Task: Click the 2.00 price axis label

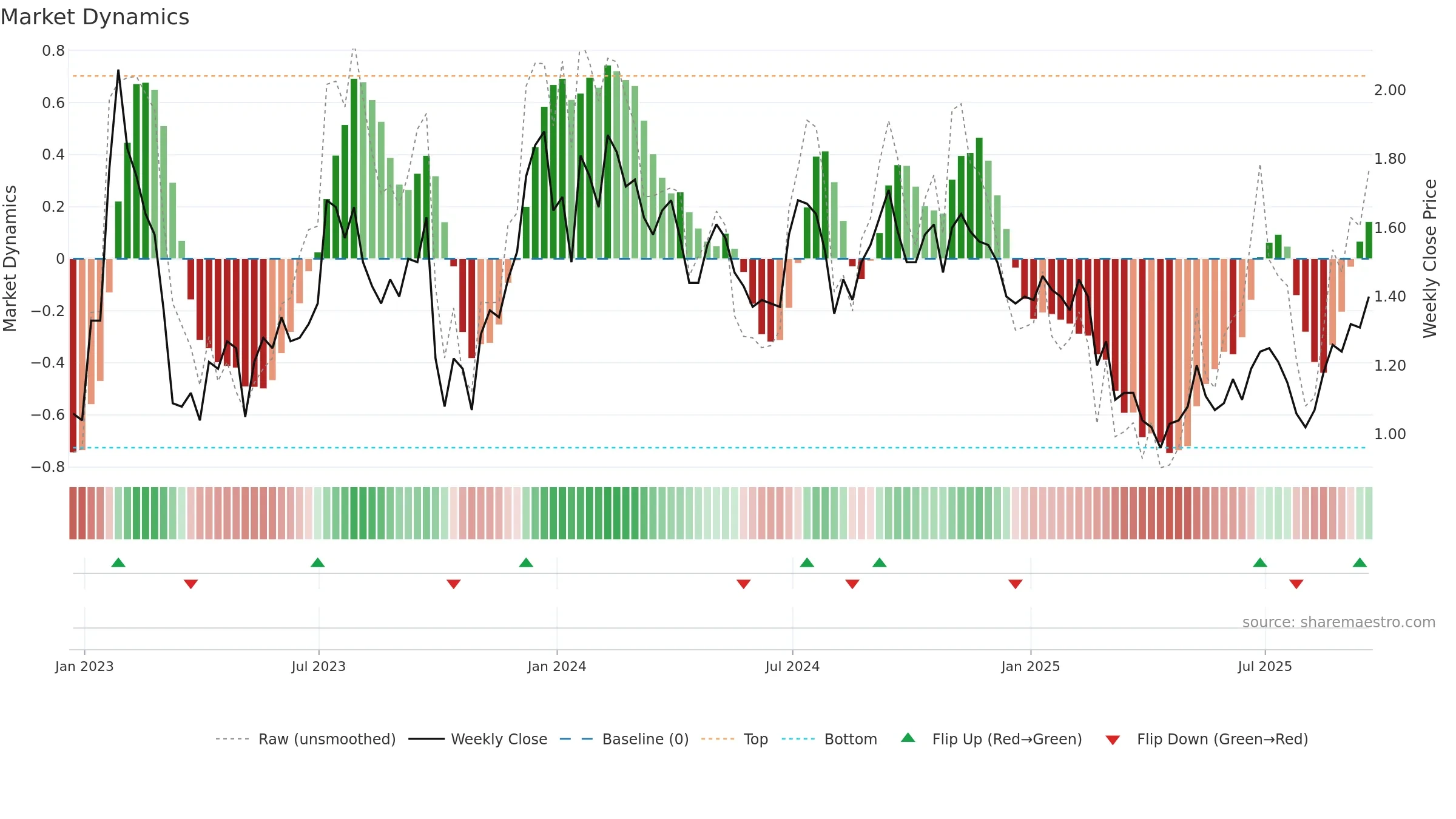Action: 1390,90
